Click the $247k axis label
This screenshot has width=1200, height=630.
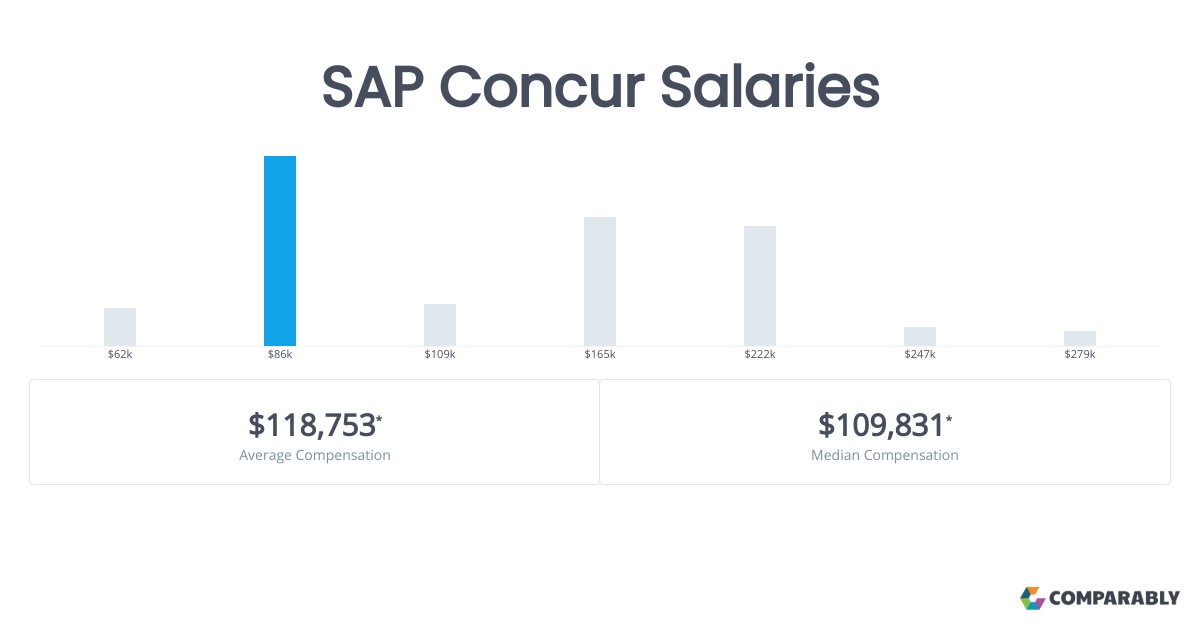click(x=920, y=355)
